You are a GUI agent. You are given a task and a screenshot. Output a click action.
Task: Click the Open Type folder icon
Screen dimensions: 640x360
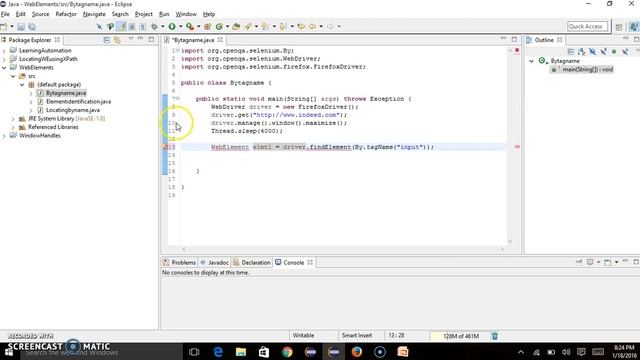pyautogui.click(x=236, y=27)
